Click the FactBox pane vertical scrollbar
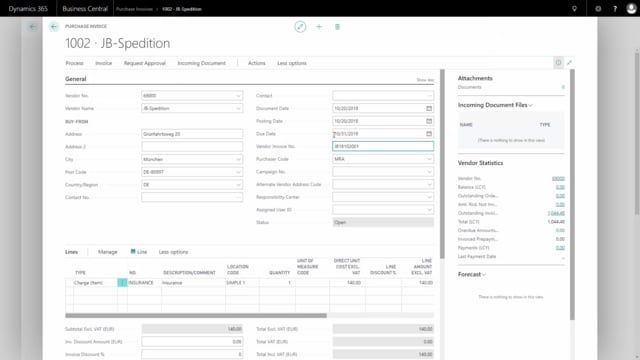This screenshot has height=360, width=640. (x=572, y=195)
